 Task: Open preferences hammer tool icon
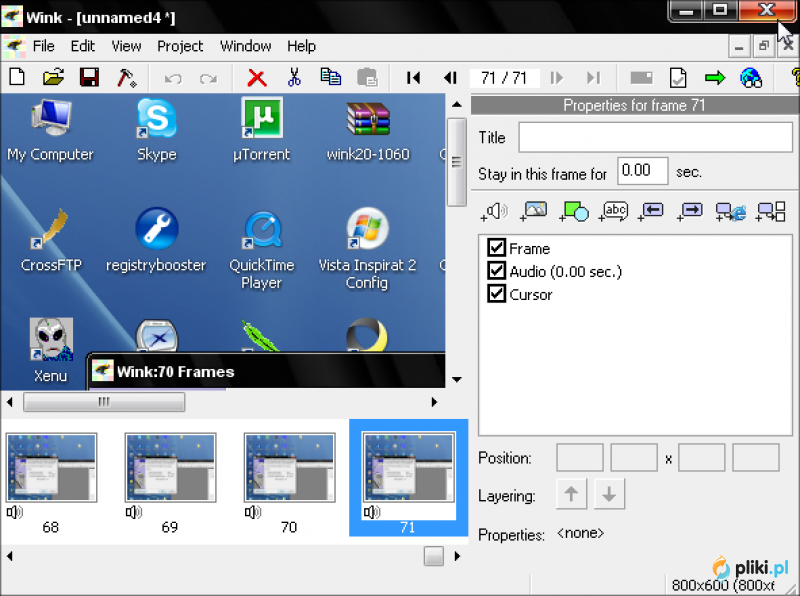point(126,78)
